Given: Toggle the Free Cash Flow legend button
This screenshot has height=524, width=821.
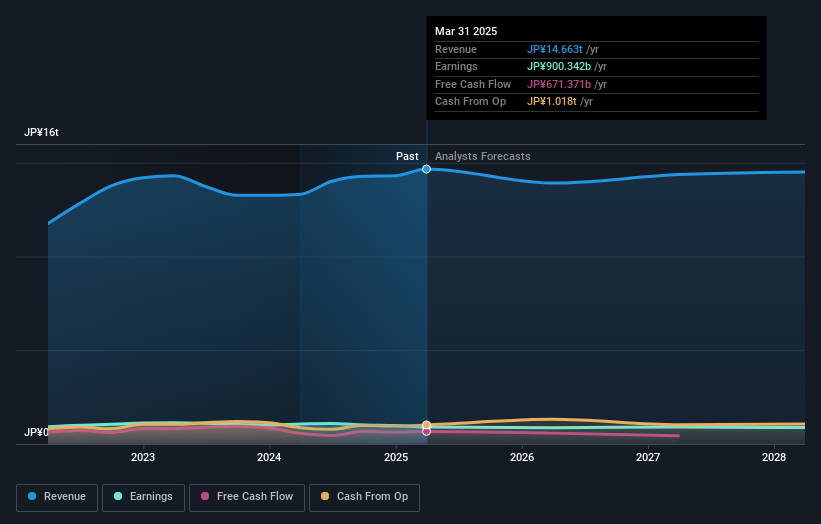Looking at the screenshot, I should pos(247,497).
